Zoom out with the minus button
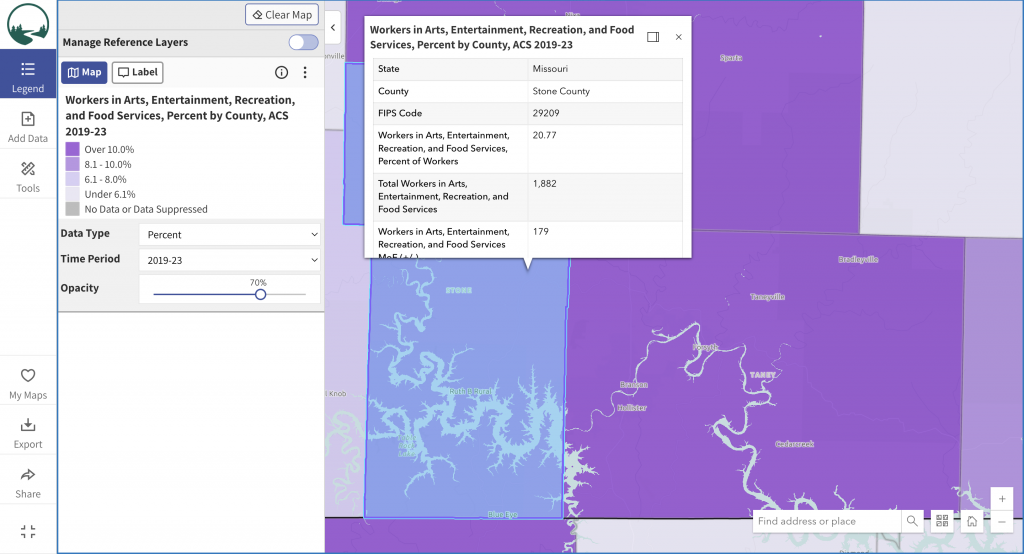Screen dimensions: 1024x554 pos(1002,522)
